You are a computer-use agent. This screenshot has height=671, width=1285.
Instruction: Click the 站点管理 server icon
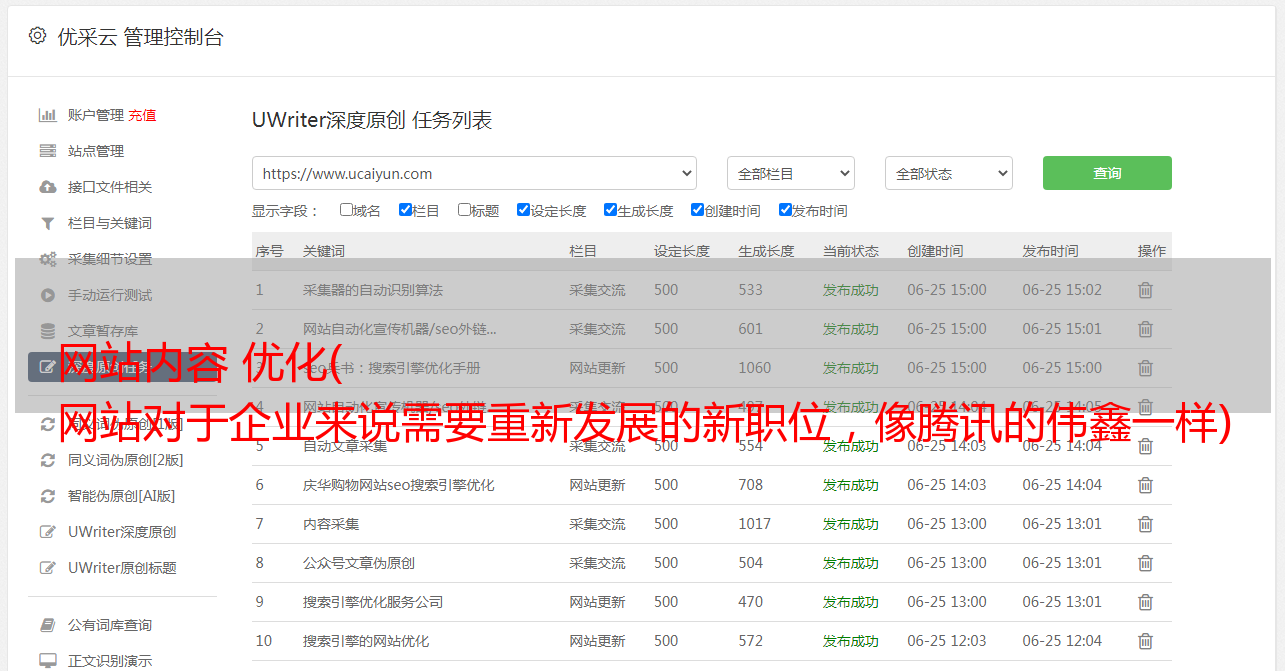(x=47, y=151)
